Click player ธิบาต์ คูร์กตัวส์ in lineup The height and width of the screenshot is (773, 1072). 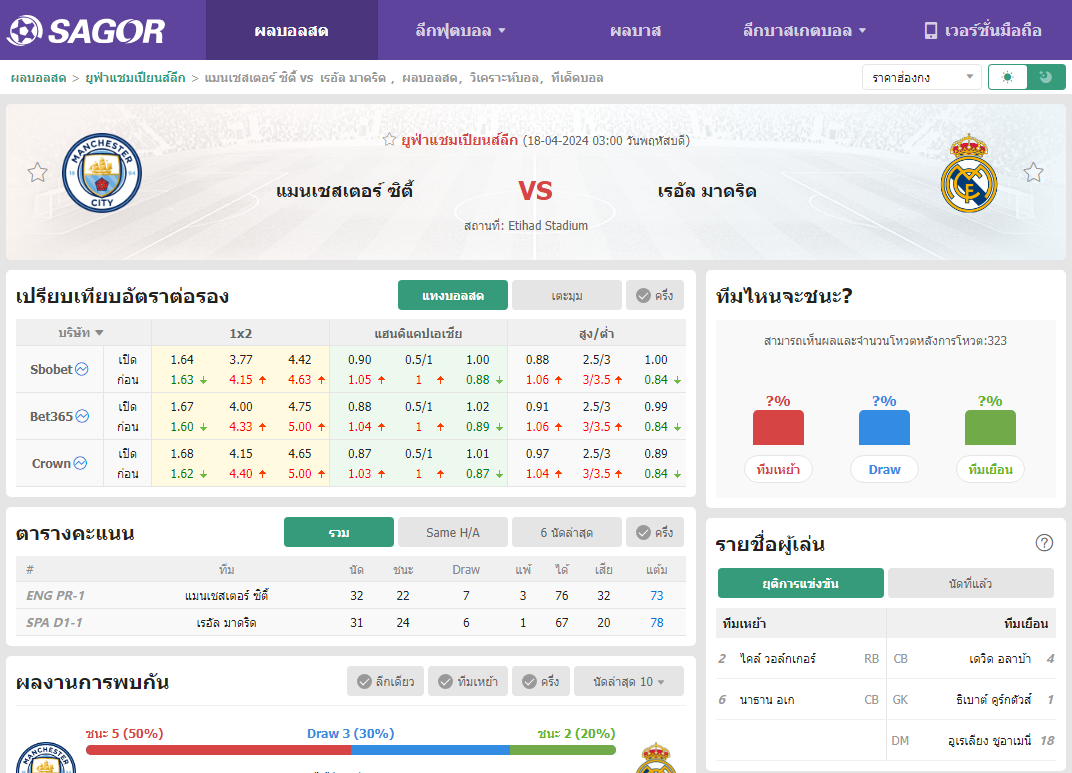point(993,699)
